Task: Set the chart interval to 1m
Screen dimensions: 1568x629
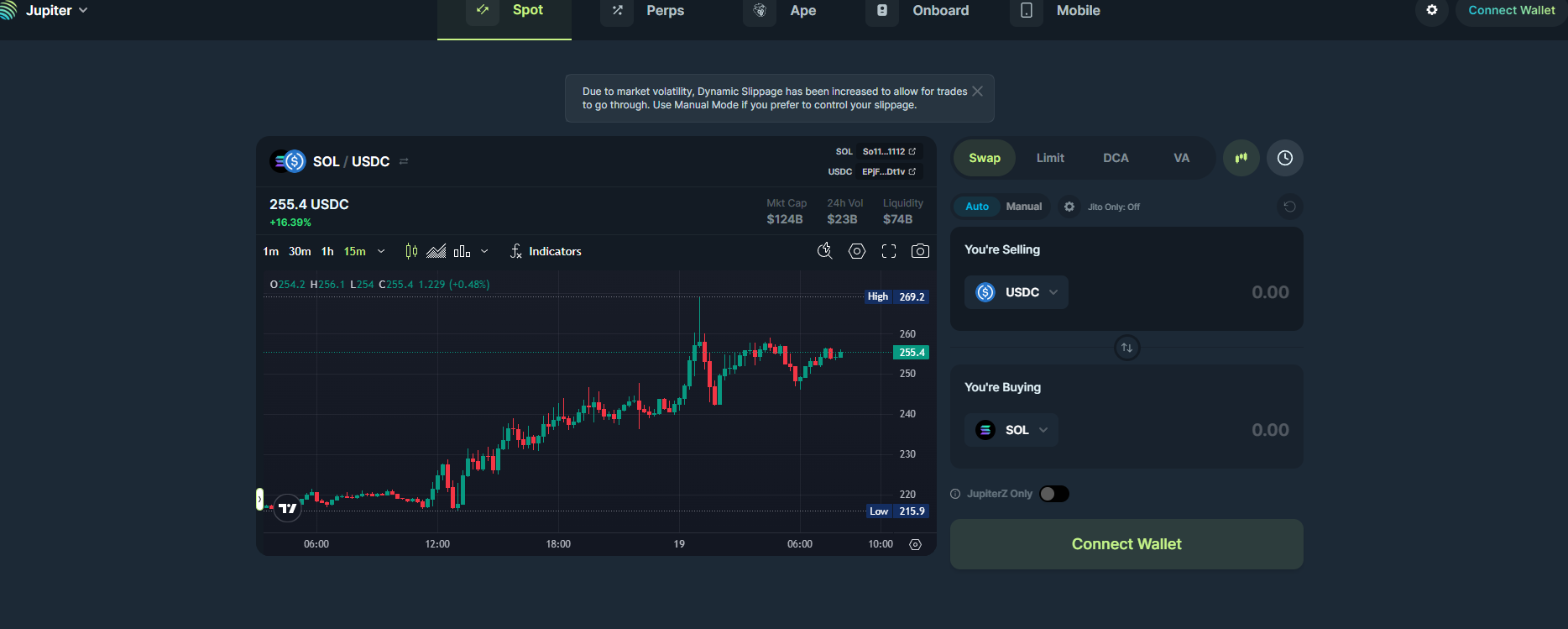Action: point(270,251)
